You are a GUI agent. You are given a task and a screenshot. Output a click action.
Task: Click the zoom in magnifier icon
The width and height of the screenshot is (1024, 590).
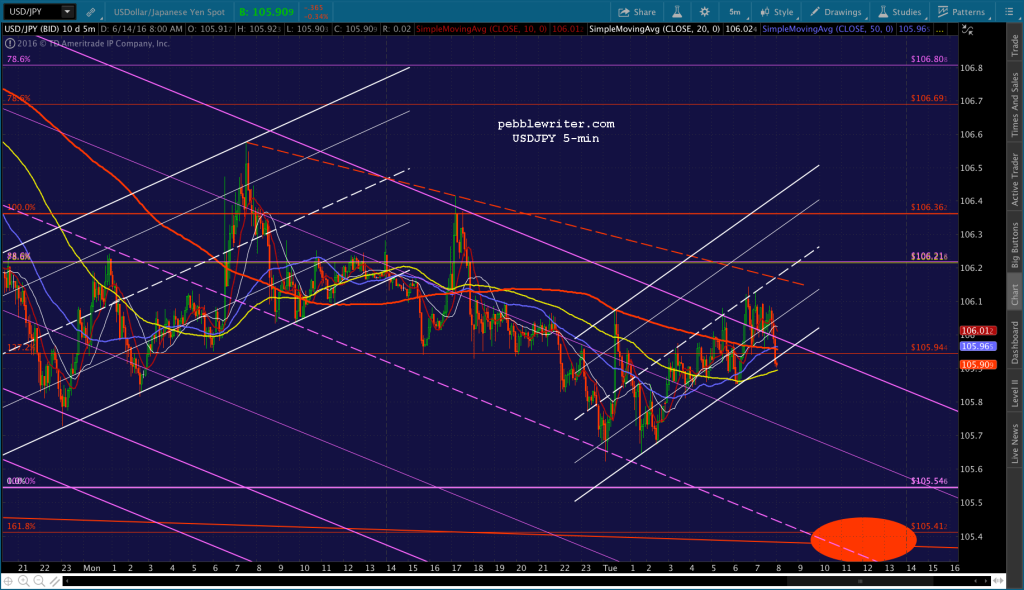(24, 581)
